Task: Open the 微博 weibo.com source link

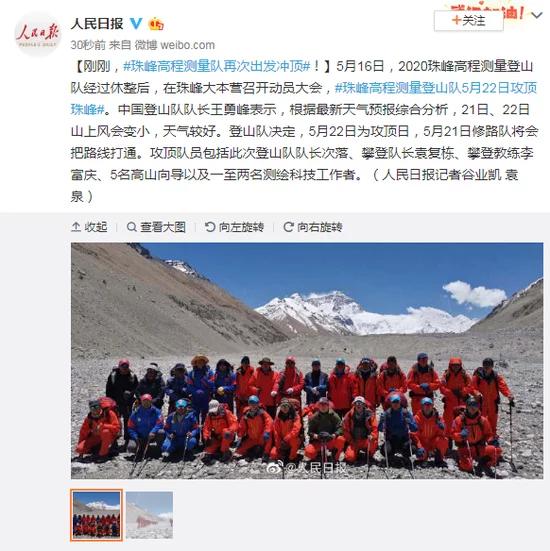Action: [x=175, y=45]
